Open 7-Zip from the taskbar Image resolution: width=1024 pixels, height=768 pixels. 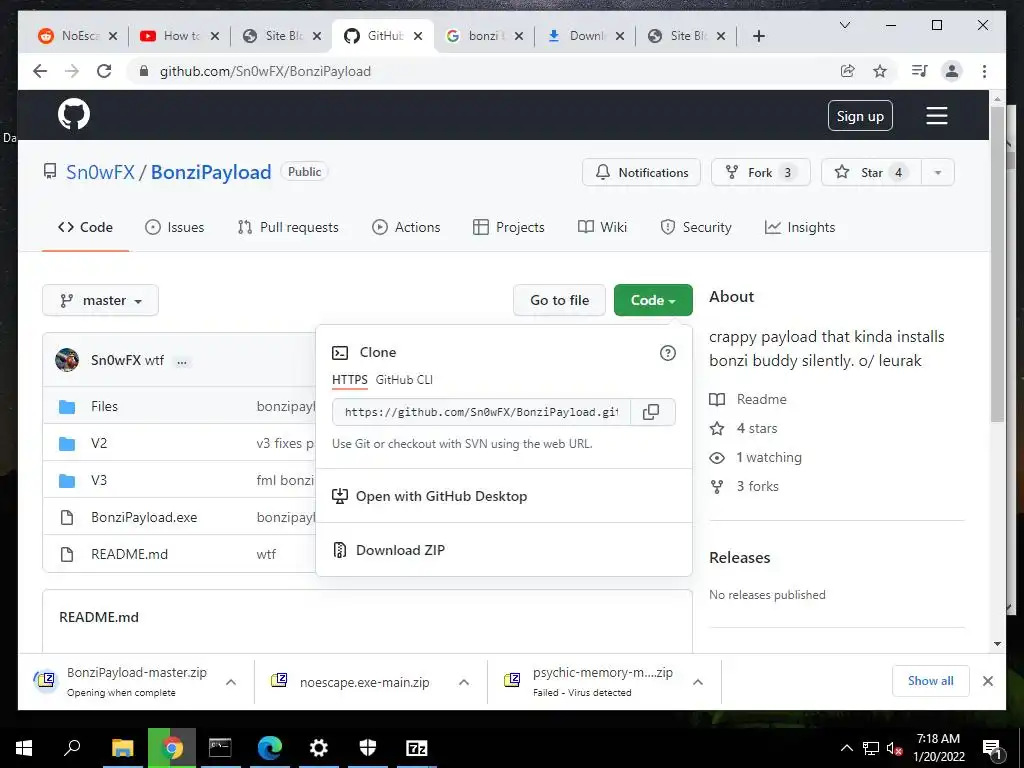click(x=417, y=748)
